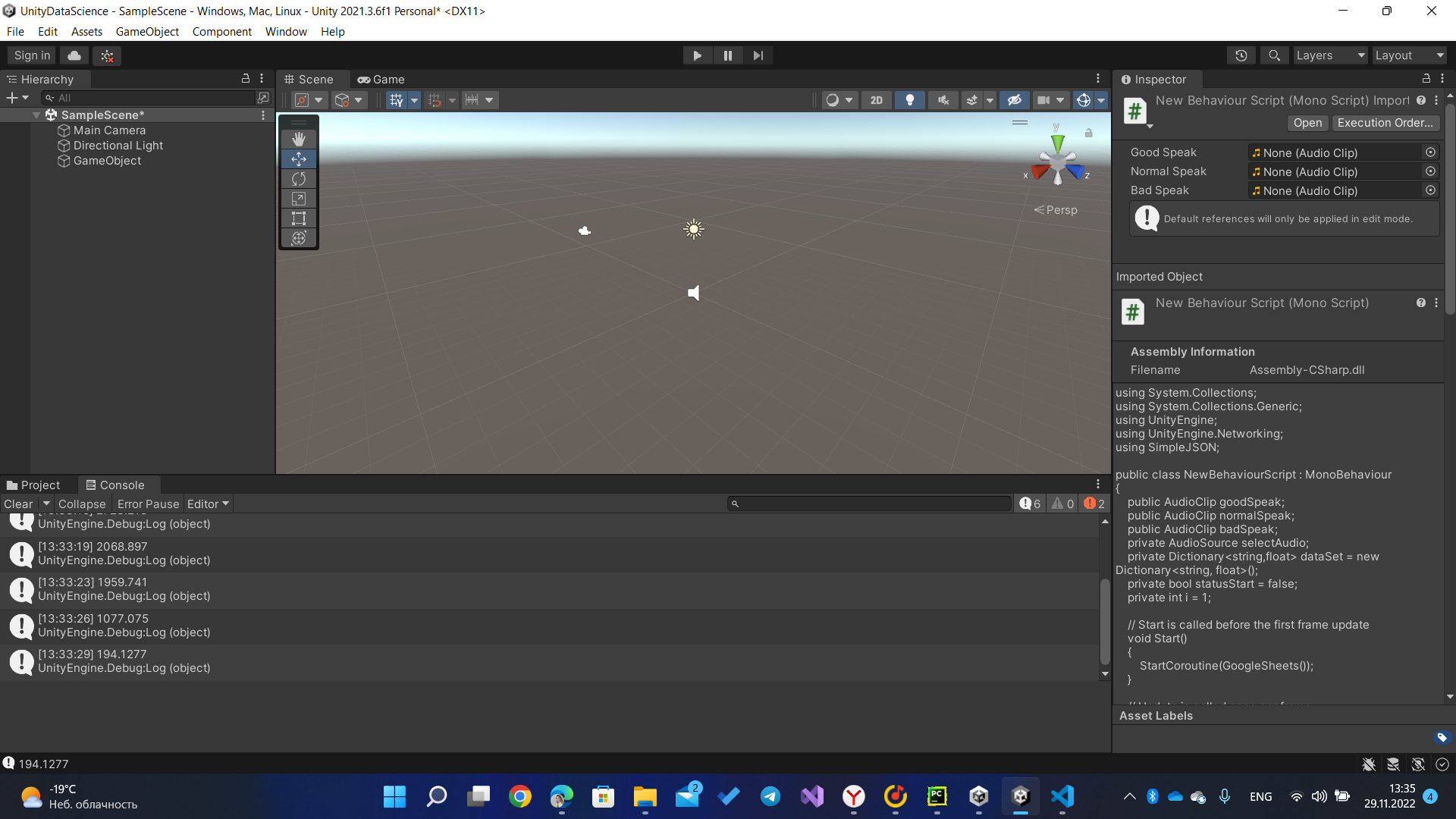Toggle error messages filter showing 2

1094,504
